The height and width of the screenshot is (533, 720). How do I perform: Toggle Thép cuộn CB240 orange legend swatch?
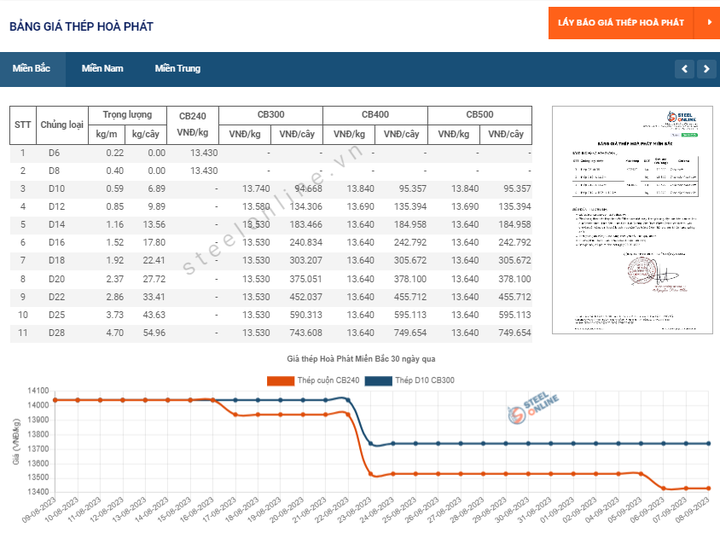tap(281, 381)
